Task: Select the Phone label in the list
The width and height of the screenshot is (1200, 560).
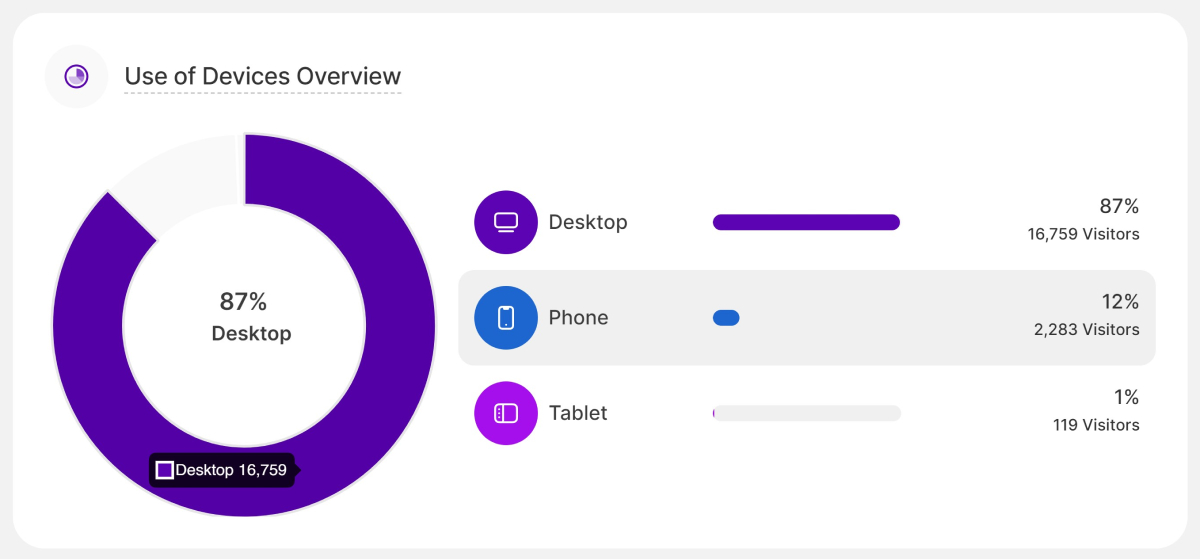Action: tap(578, 318)
